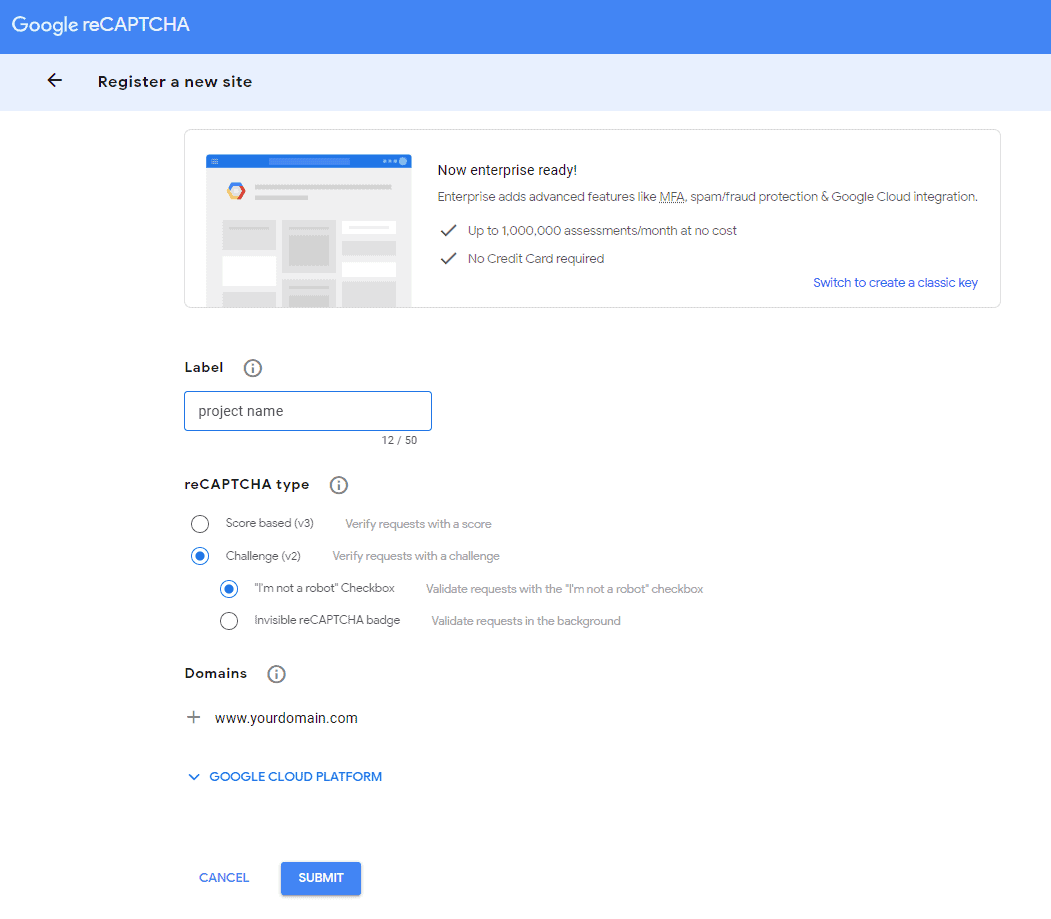Focus the www.yourdomain.com domain field
Viewport: 1051px width, 919px height.
[x=286, y=718]
